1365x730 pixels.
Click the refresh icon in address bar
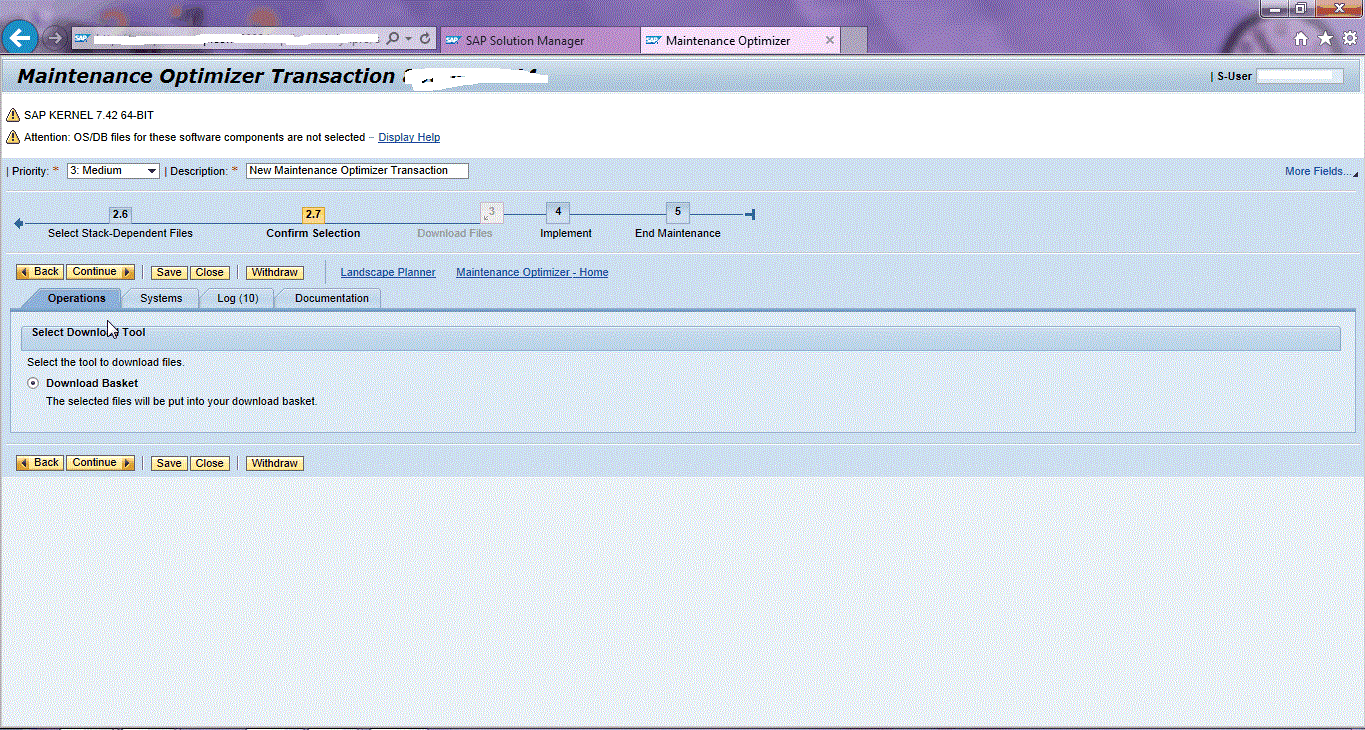426,39
